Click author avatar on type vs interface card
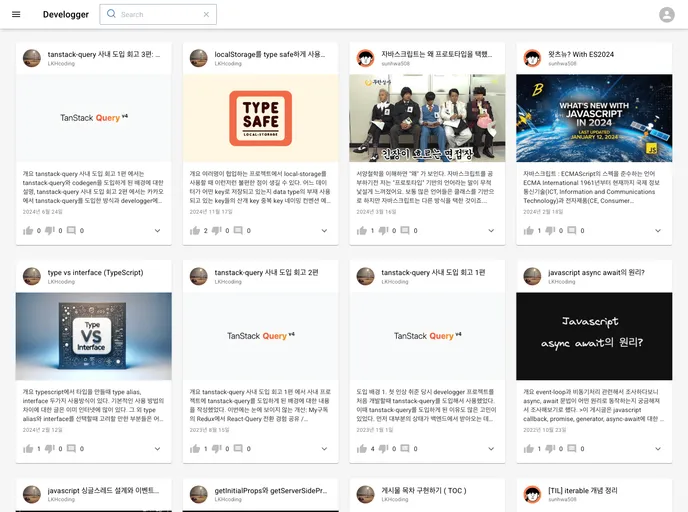Viewport: 688px width, 512px height. point(32,276)
